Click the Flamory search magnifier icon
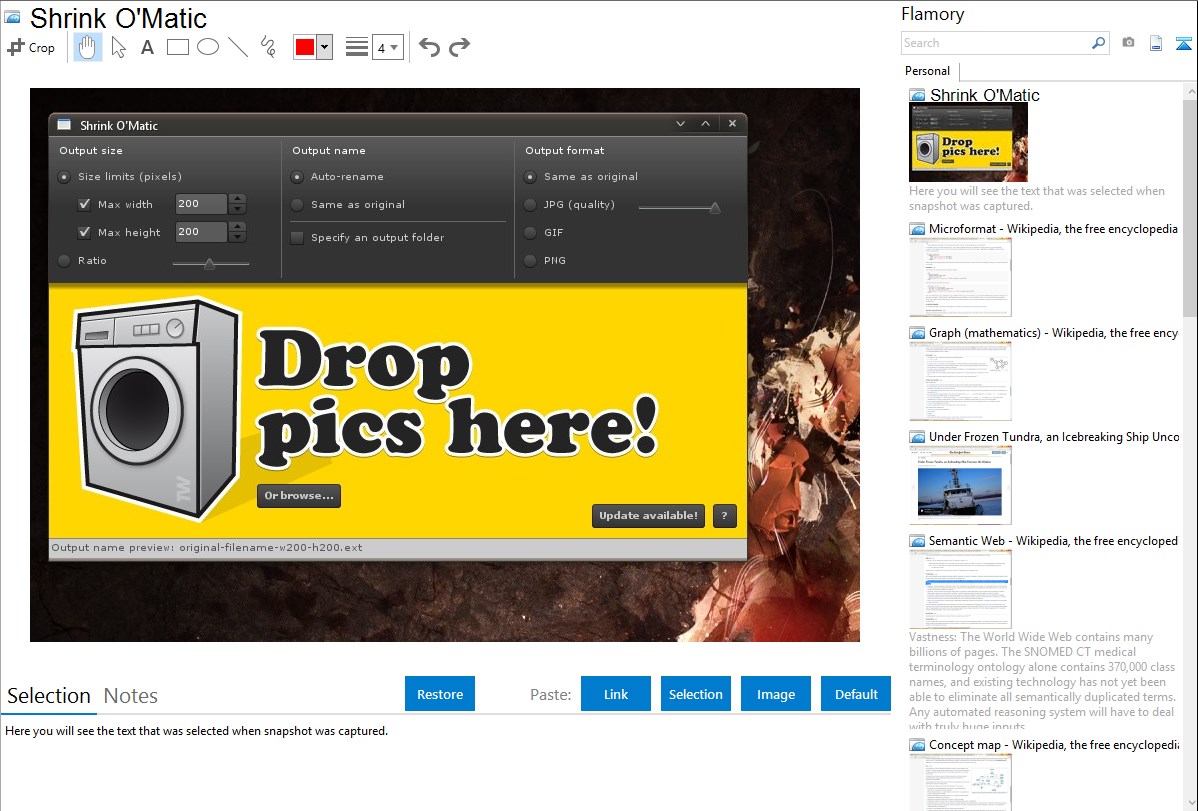Screen dimensions: 1198x811 tap(1098, 43)
